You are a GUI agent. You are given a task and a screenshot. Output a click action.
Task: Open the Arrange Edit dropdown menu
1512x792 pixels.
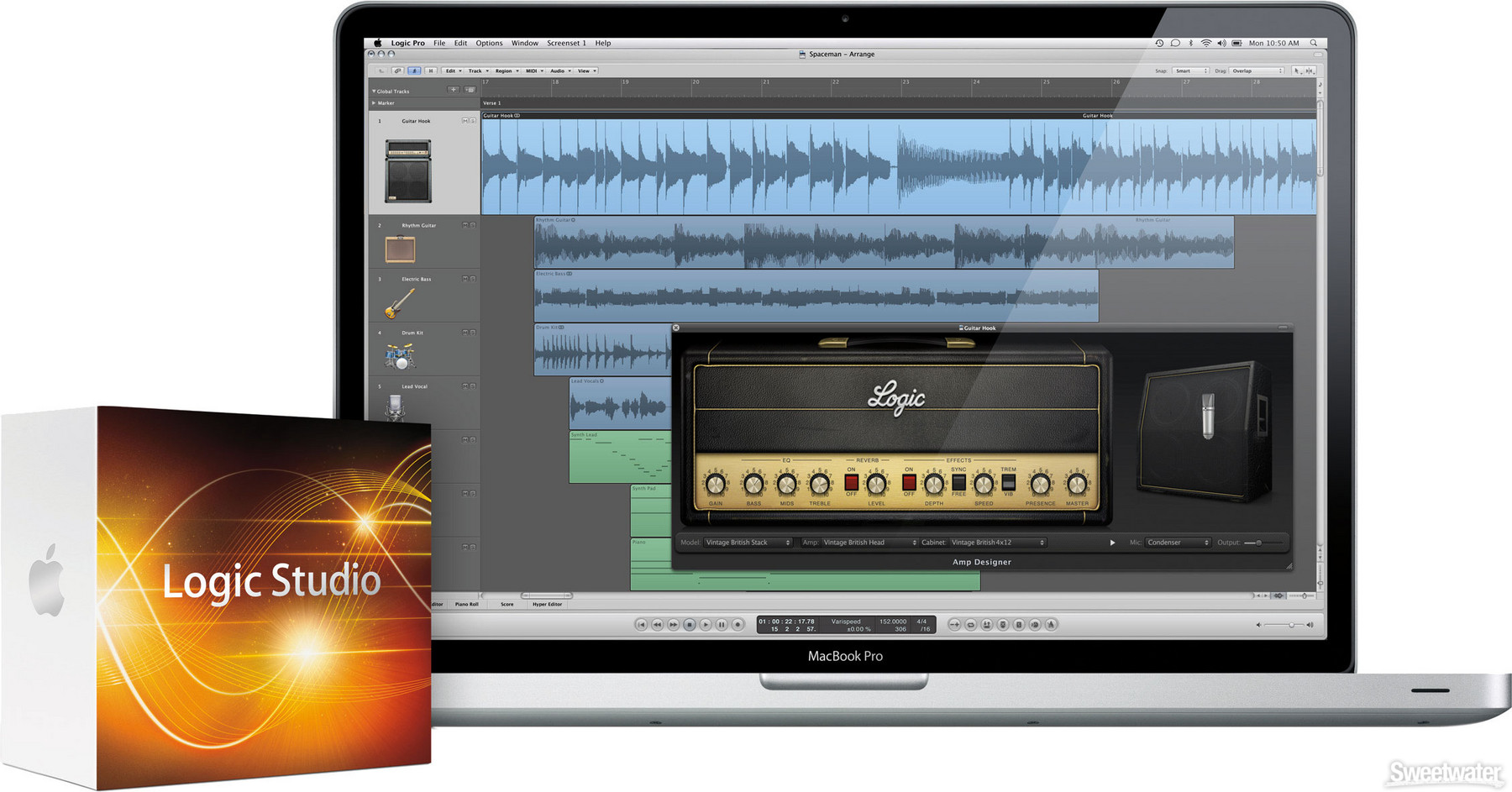click(x=453, y=71)
